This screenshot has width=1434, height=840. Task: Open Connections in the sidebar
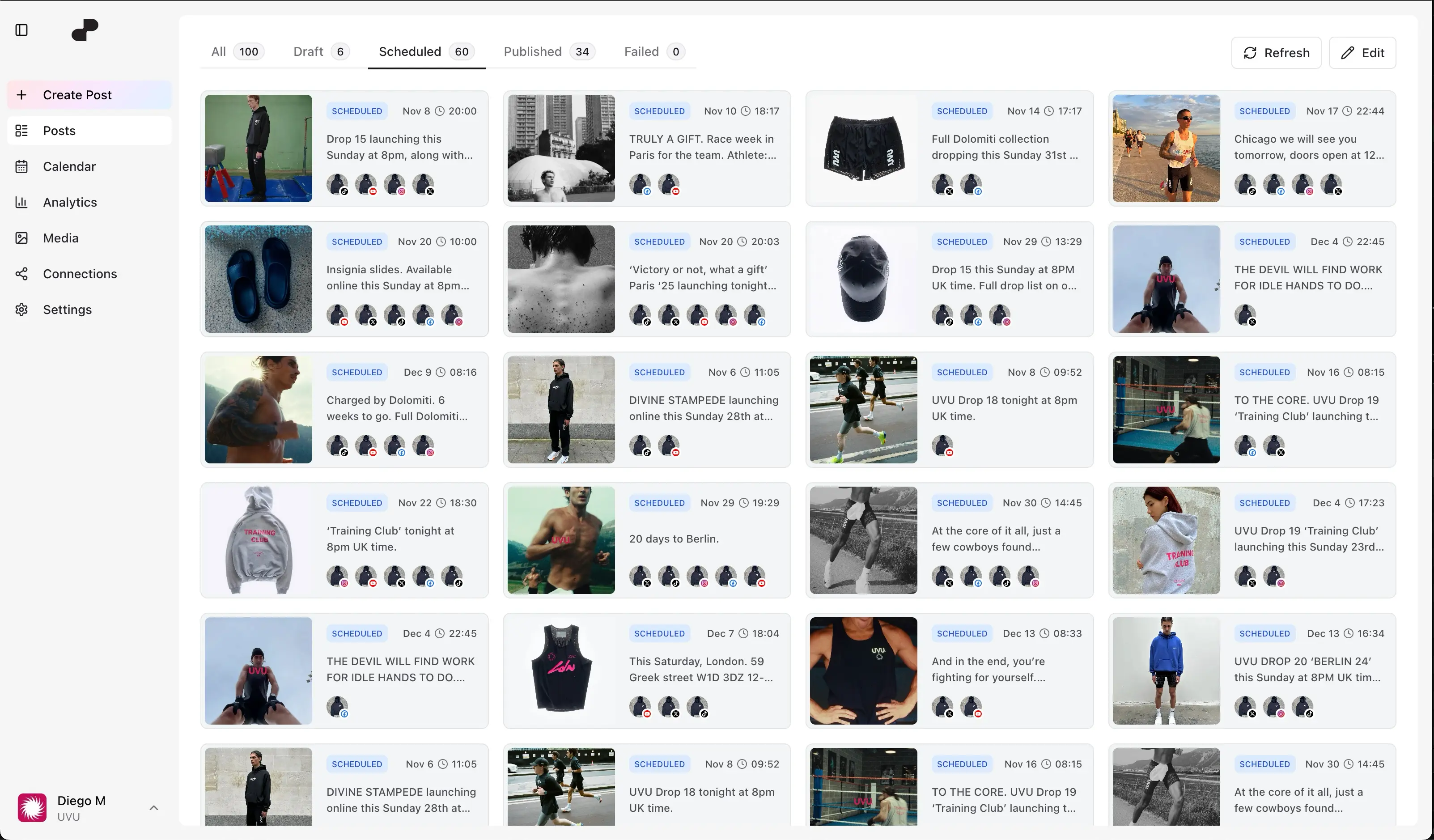pos(80,274)
